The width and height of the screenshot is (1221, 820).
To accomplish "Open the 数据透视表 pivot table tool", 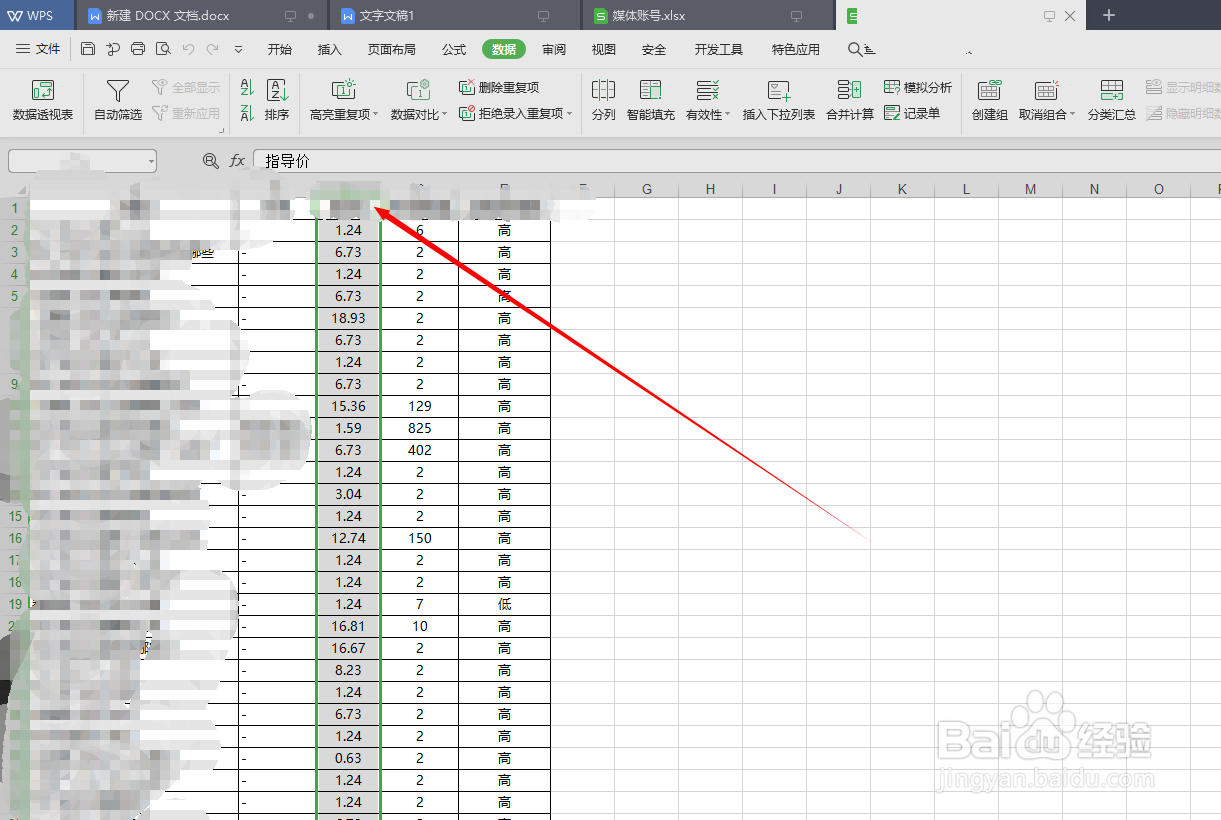I will (x=43, y=101).
